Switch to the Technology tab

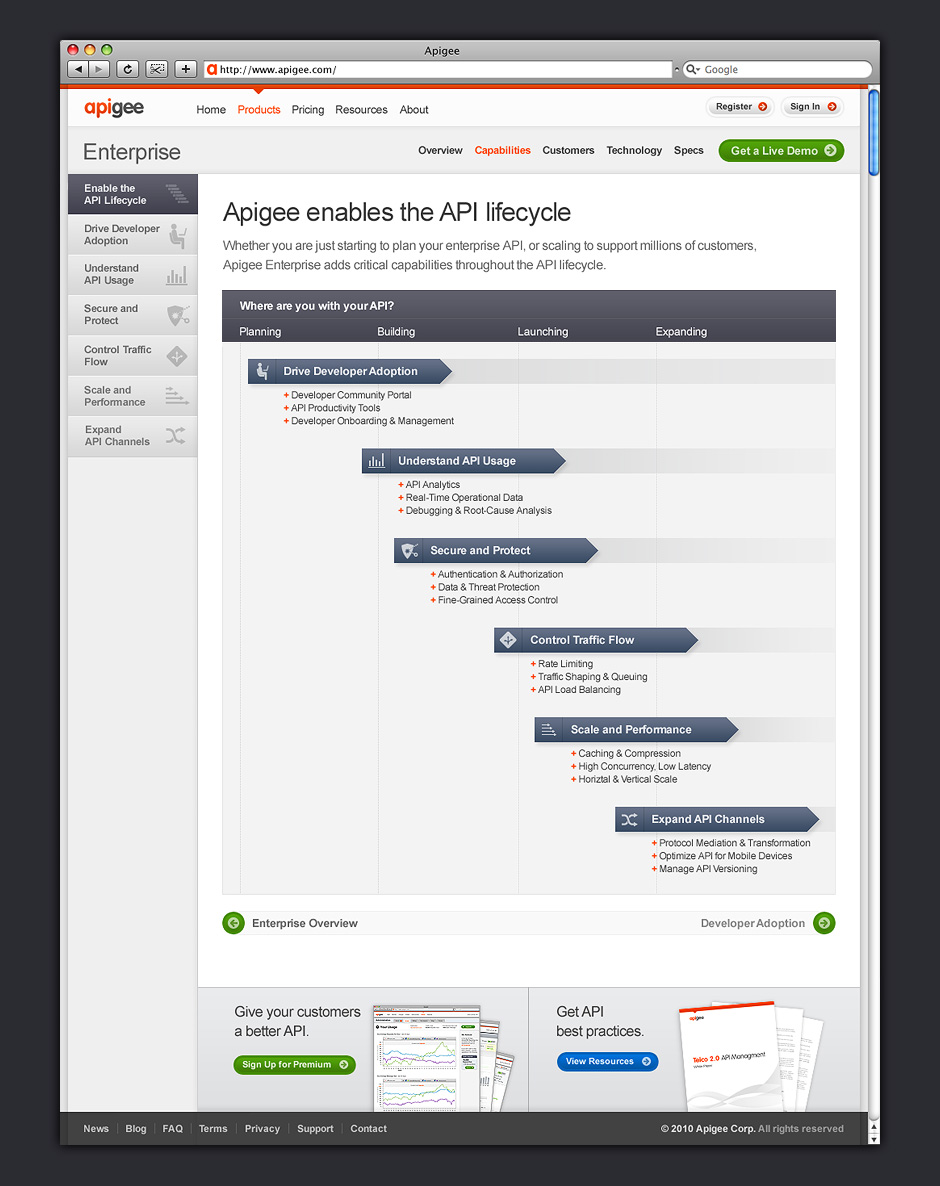coord(634,150)
